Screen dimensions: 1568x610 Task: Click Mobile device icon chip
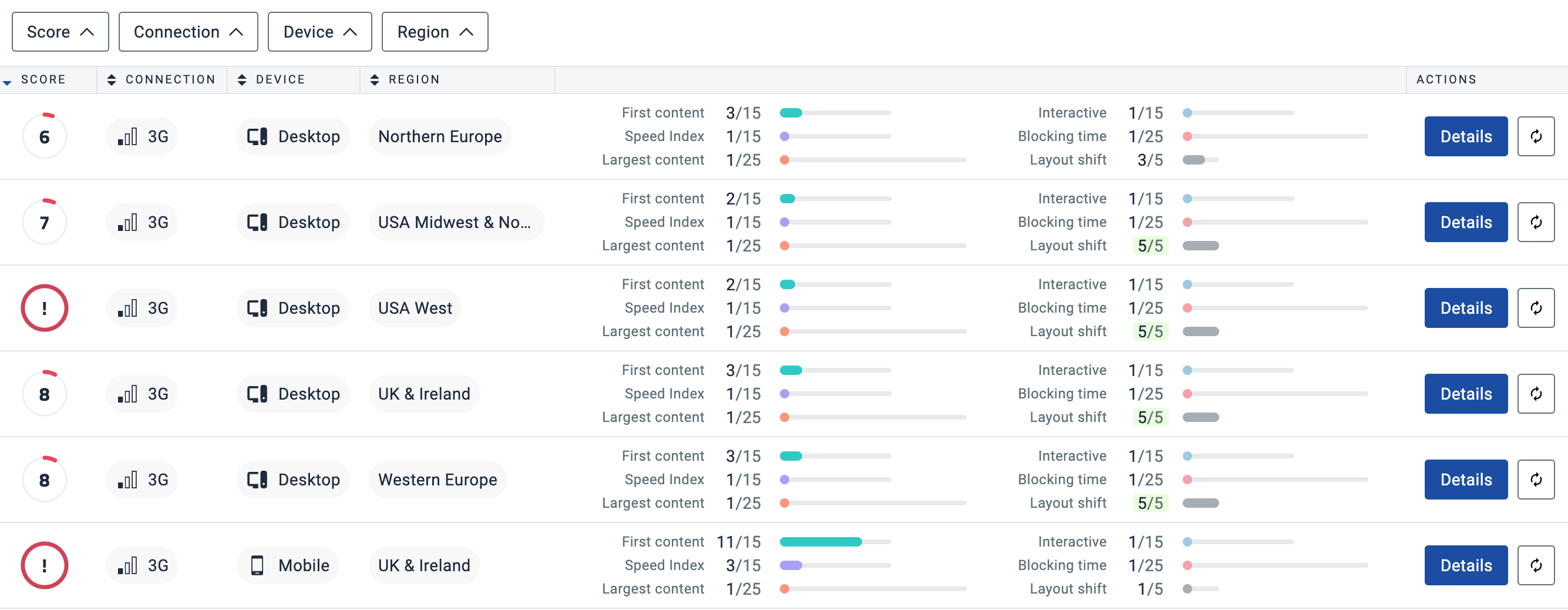click(x=257, y=565)
